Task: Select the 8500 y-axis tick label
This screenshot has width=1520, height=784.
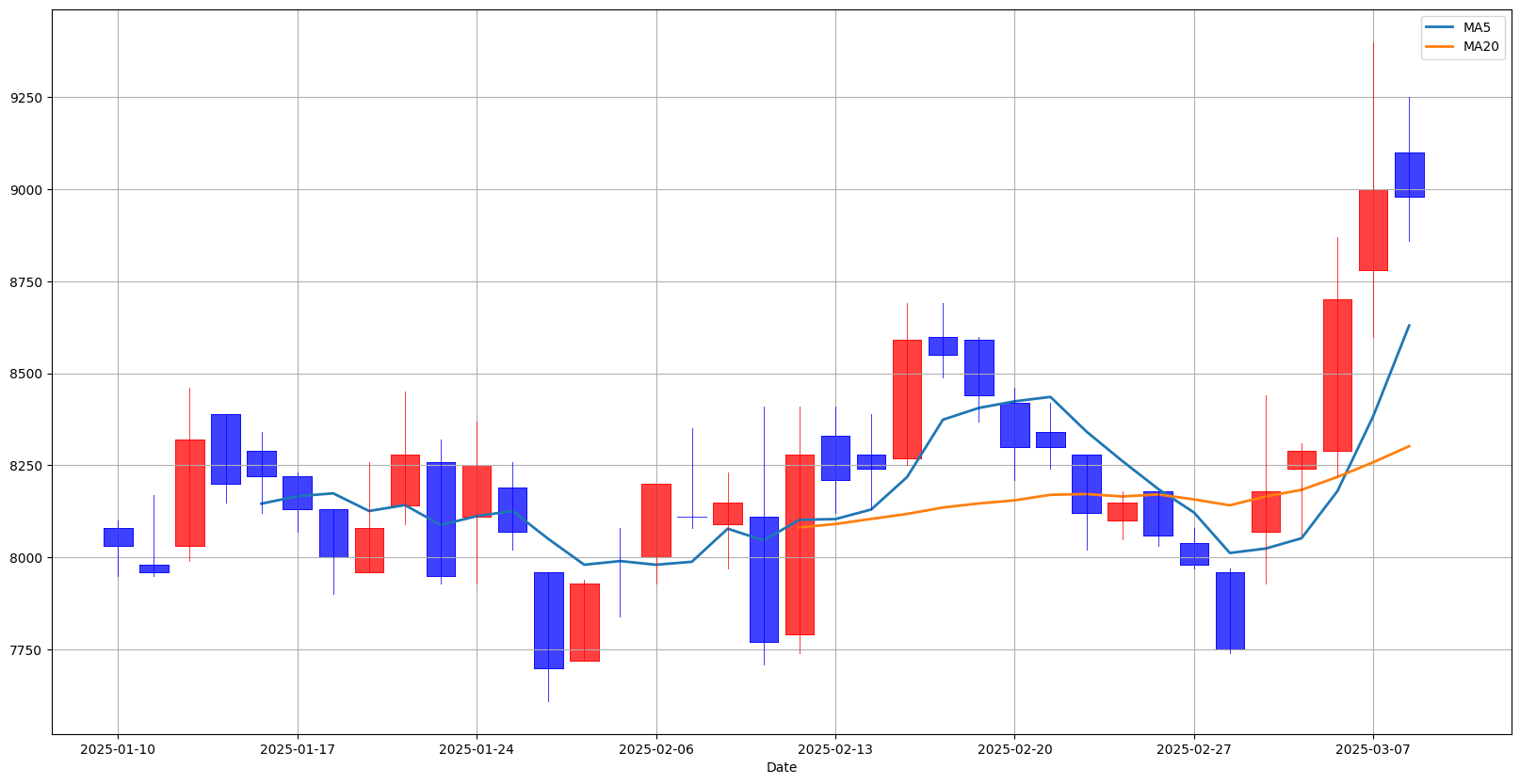Action: 26,375
